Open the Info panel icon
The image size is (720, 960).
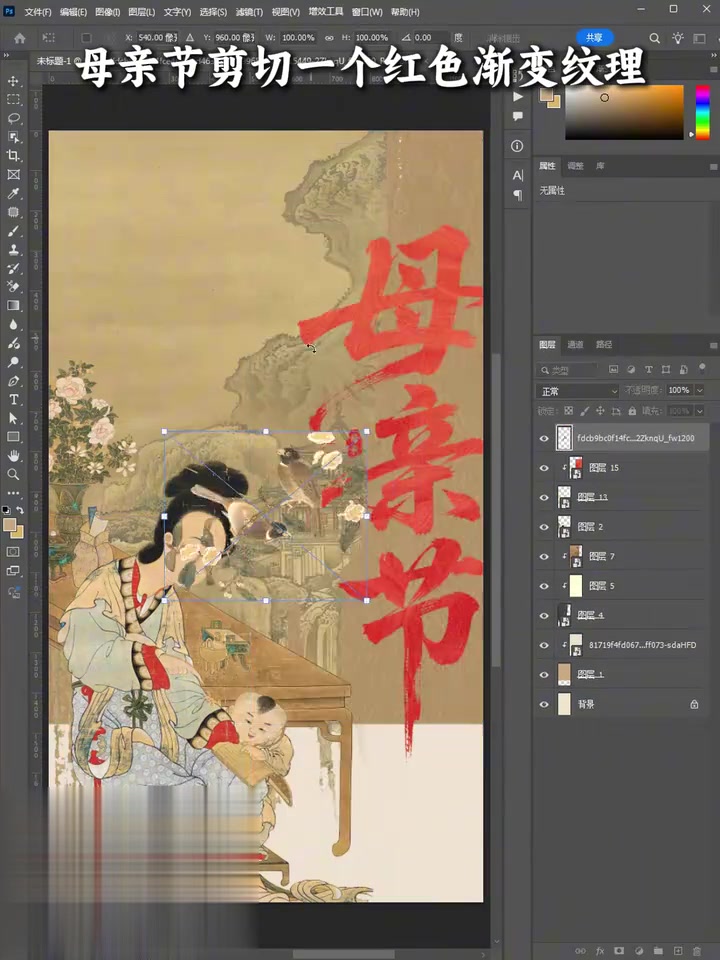pyautogui.click(x=517, y=146)
